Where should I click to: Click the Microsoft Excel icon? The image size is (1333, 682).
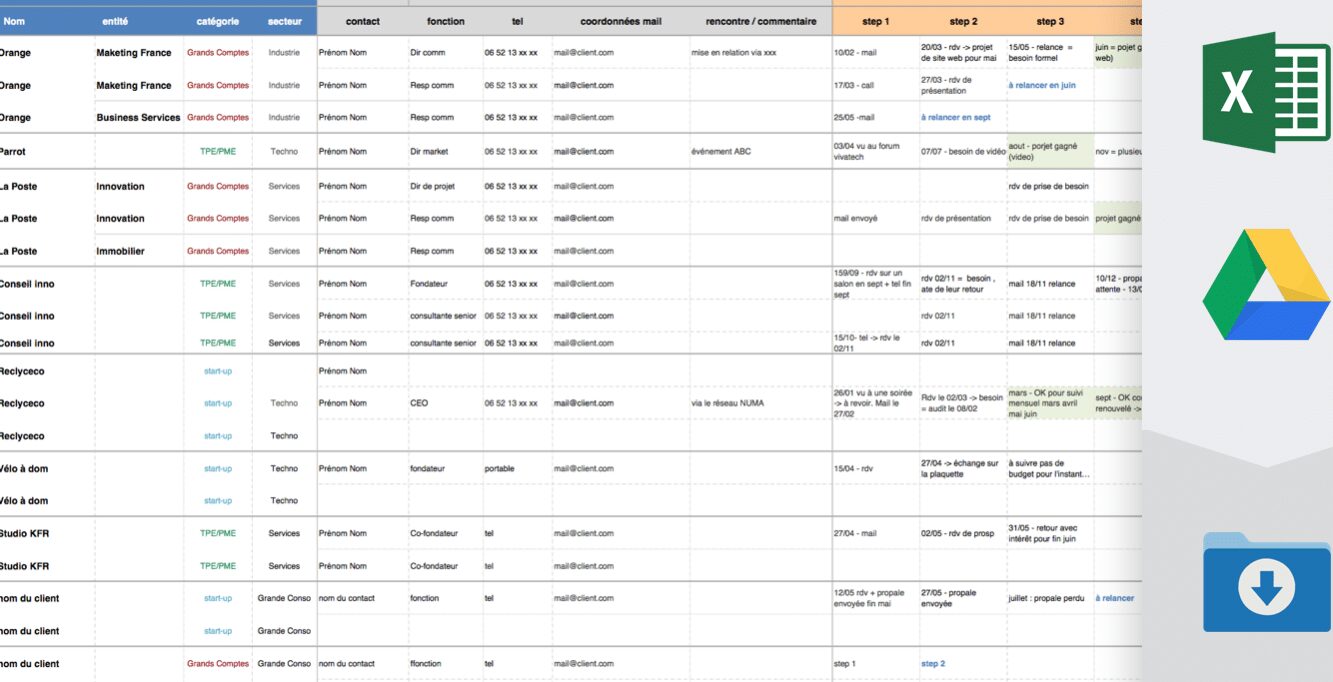(x=1266, y=92)
